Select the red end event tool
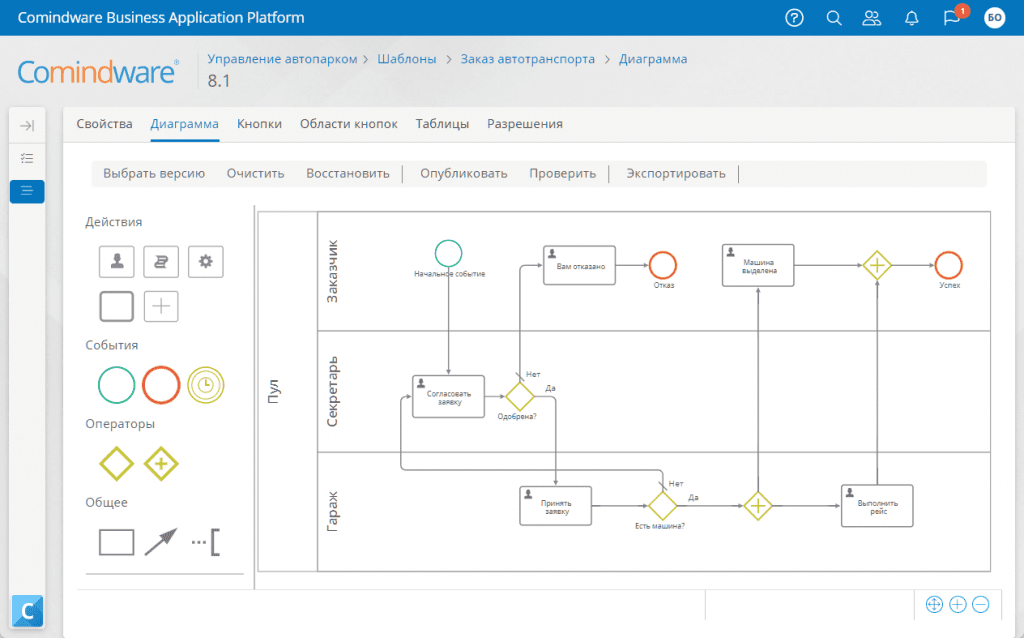The height and width of the screenshot is (638, 1024). click(161, 385)
